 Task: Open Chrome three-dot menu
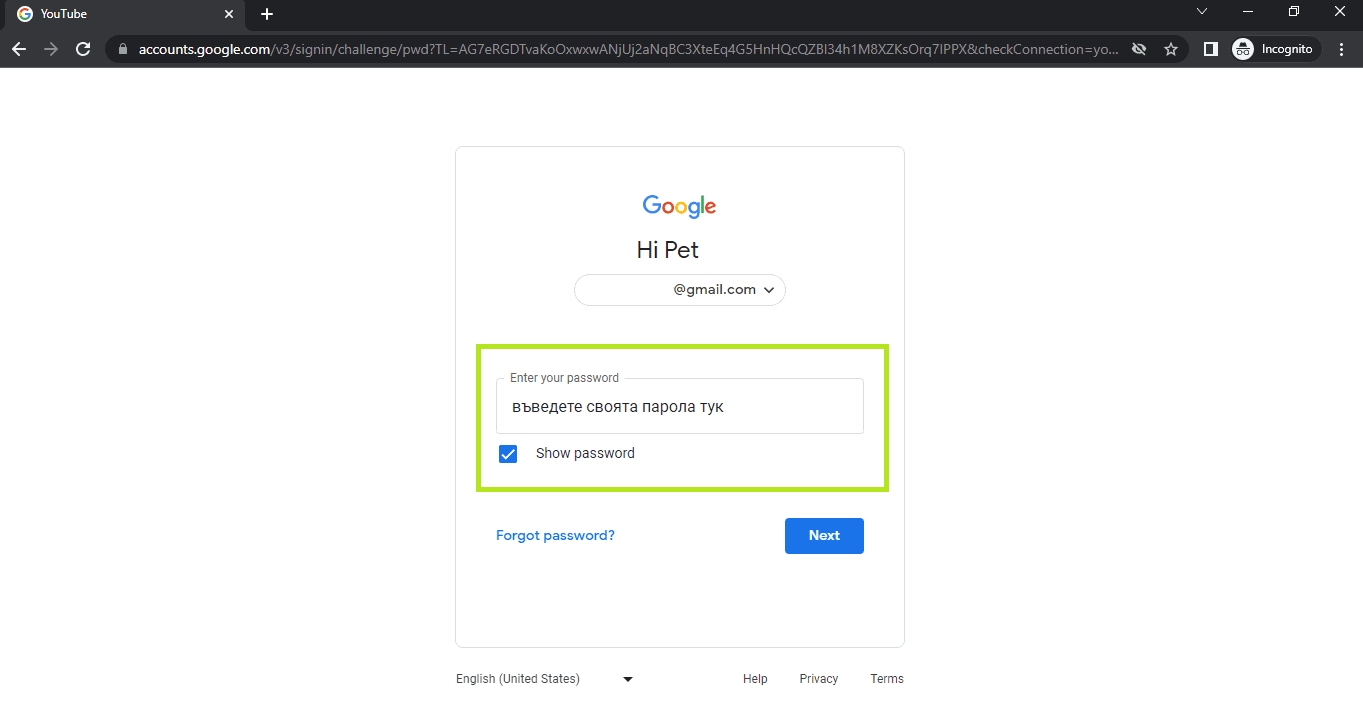click(1342, 49)
